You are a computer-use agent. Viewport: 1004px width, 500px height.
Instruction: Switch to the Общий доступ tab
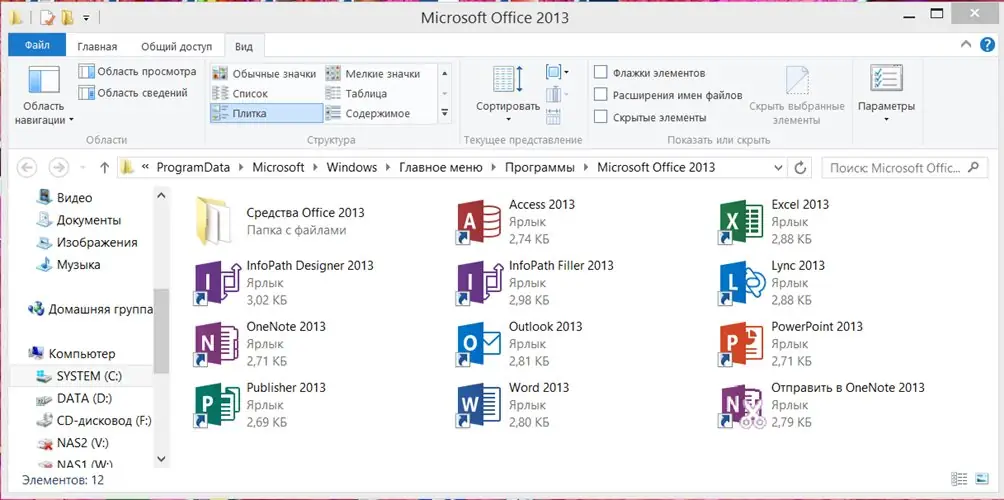pyautogui.click(x=176, y=47)
